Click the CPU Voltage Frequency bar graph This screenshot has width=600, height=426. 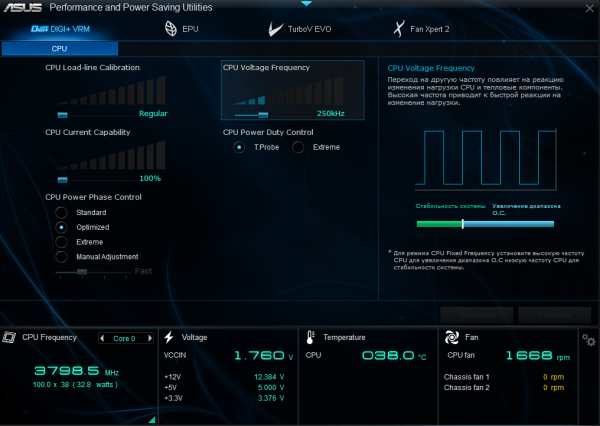point(288,90)
